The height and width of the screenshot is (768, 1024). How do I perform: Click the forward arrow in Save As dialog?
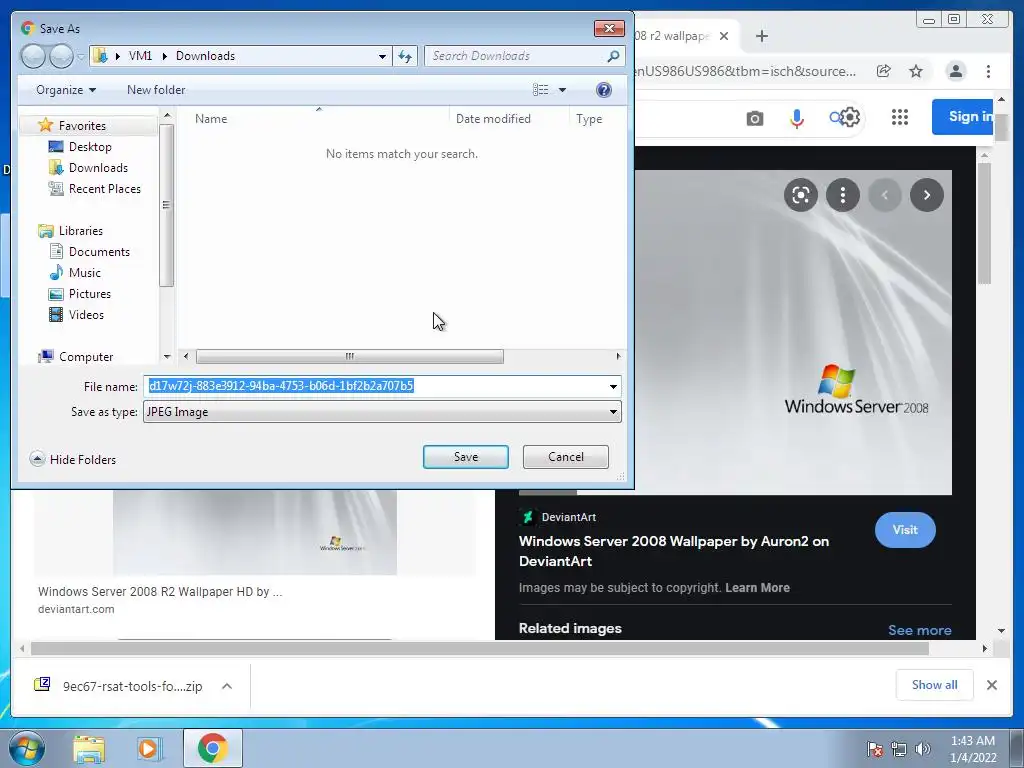click(x=61, y=56)
